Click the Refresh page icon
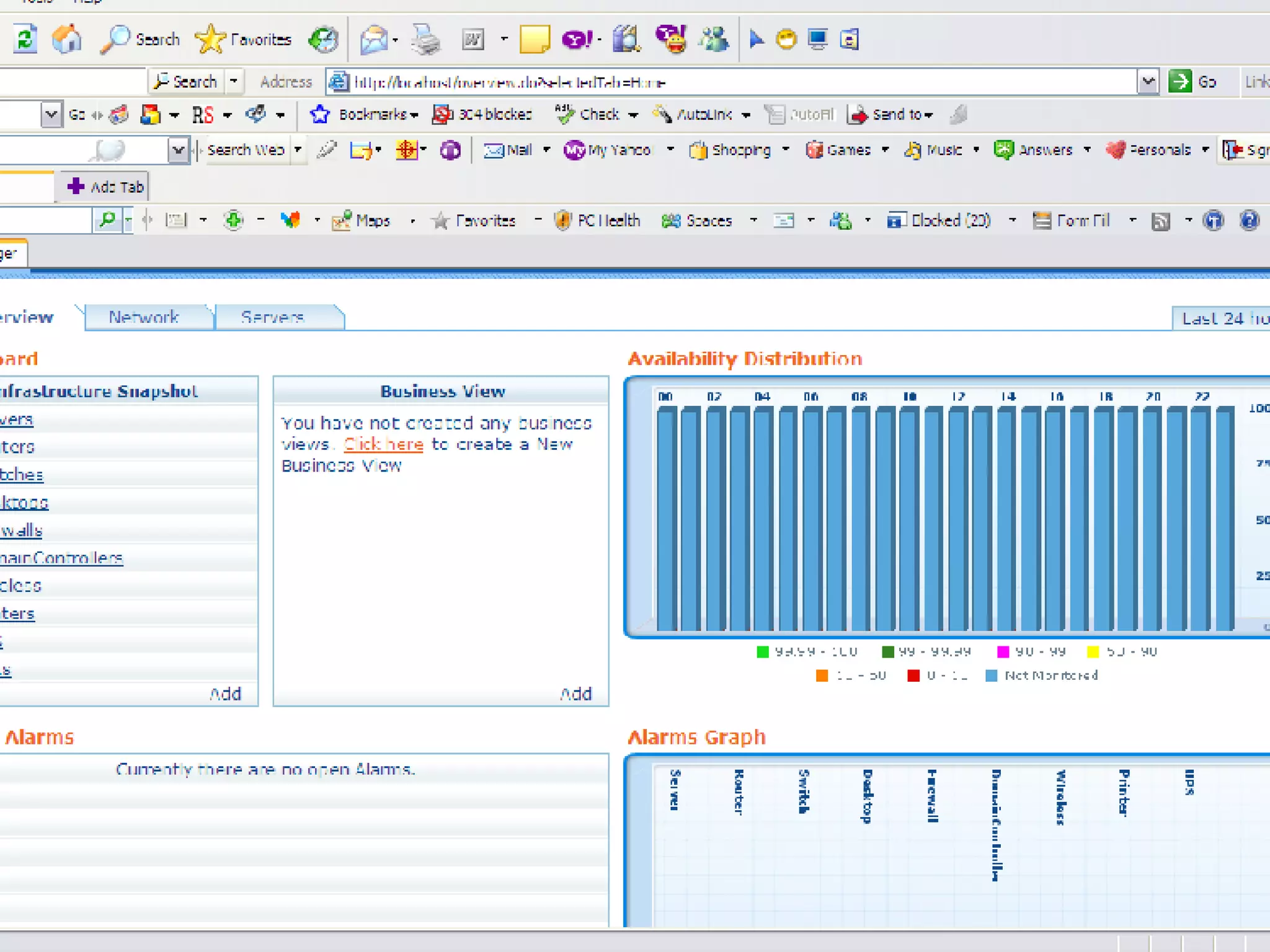Image resolution: width=1270 pixels, height=952 pixels. tap(25, 40)
